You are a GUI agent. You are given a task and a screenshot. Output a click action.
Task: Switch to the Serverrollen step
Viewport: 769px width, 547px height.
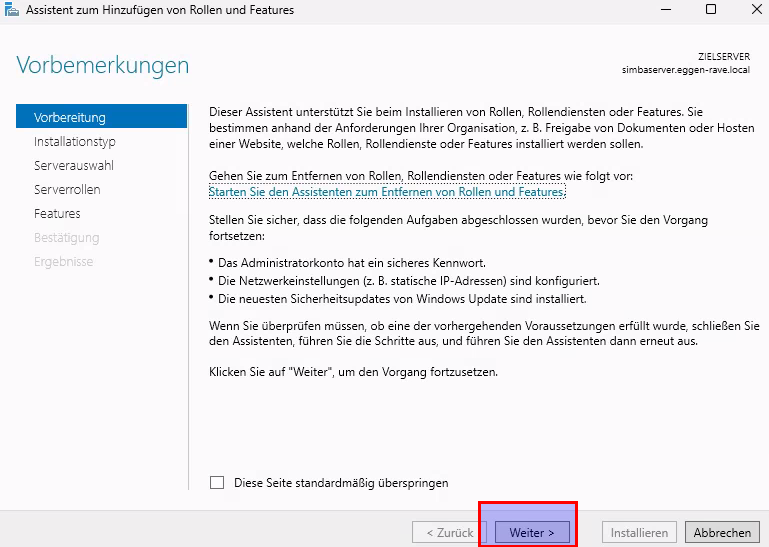coord(67,190)
